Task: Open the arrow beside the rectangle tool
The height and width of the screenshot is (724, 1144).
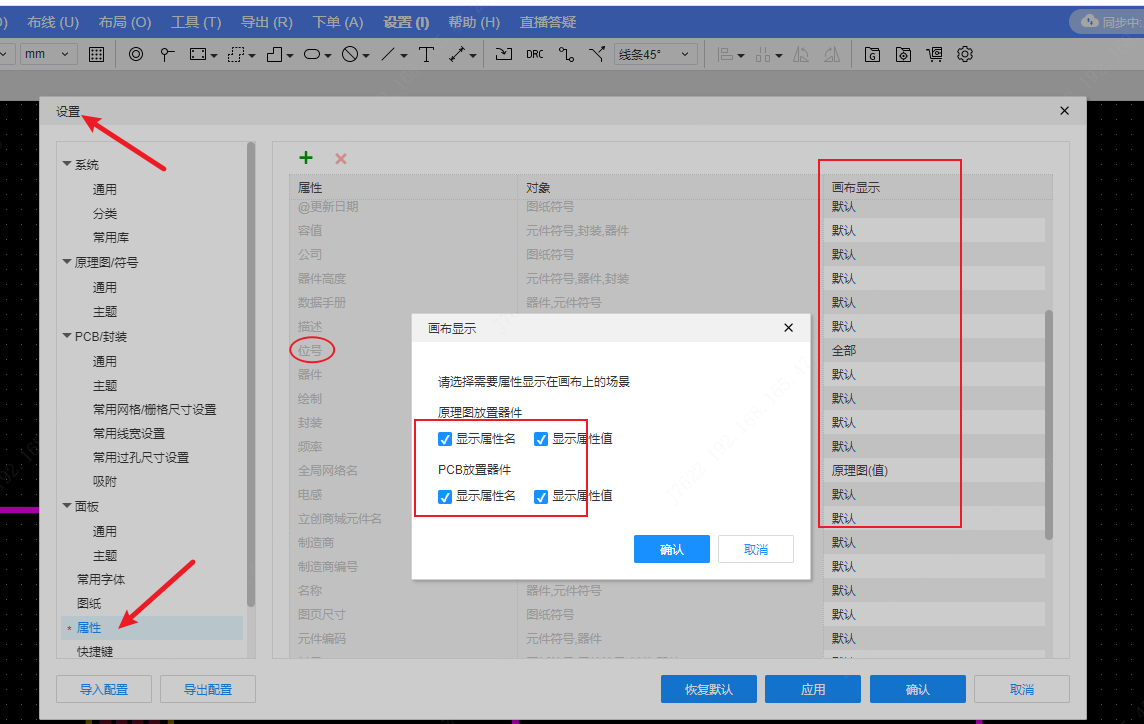Action: pos(214,55)
